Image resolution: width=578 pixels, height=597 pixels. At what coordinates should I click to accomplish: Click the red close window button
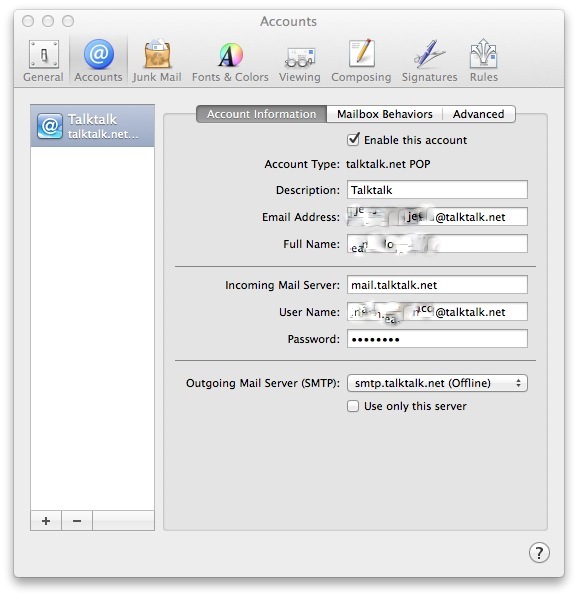[x=28, y=21]
